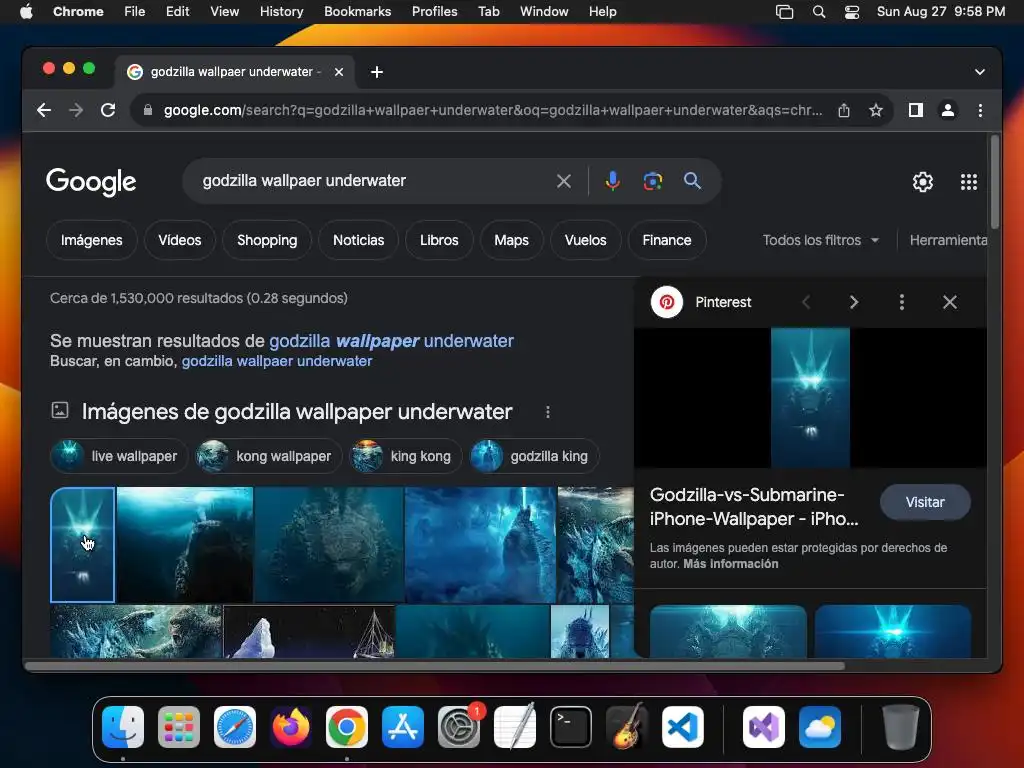This screenshot has width=1024, height=768.
Task: Open the Bookmarks menu in menu bar
Action: point(357,11)
